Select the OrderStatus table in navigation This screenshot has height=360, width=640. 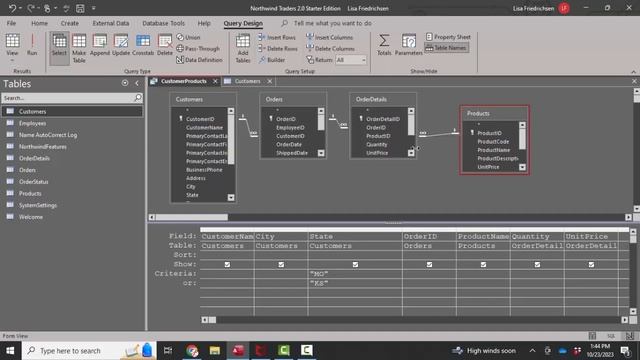[72, 182]
